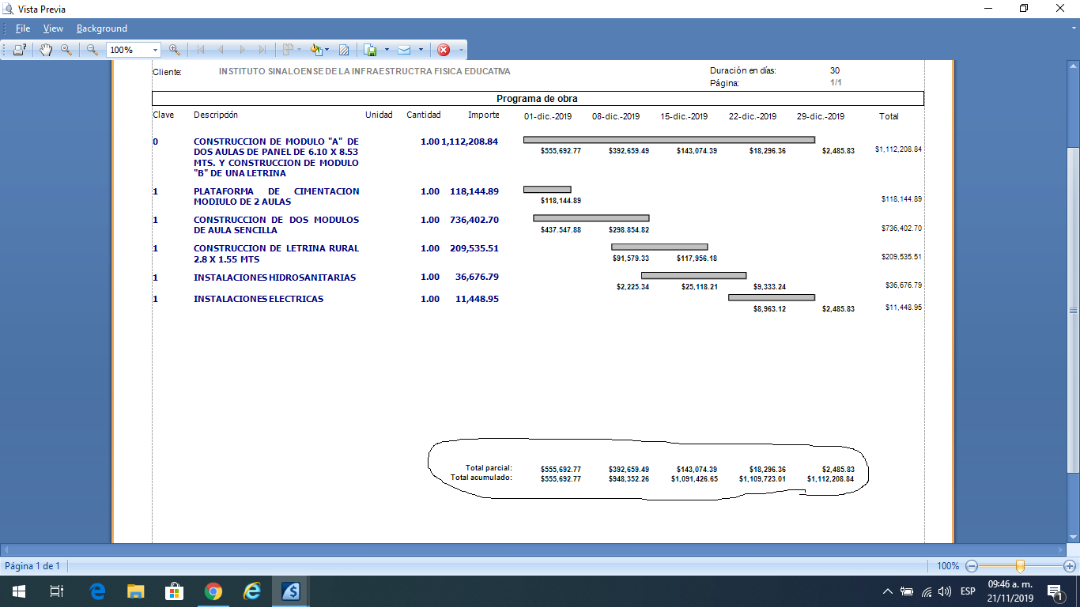Open the View menu
Viewport: 1080px width, 607px height.
(x=53, y=29)
